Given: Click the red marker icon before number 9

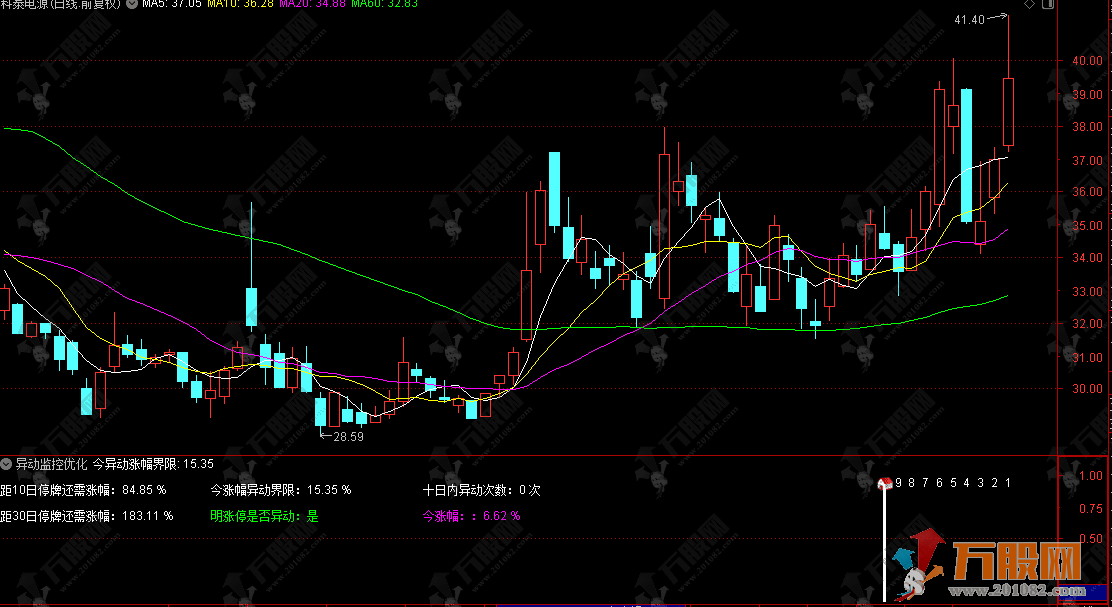Looking at the screenshot, I should click(885, 484).
